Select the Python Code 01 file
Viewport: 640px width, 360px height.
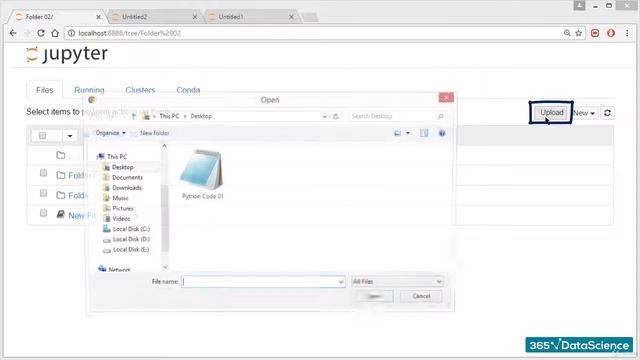pyautogui.click(x=202, y=175)
